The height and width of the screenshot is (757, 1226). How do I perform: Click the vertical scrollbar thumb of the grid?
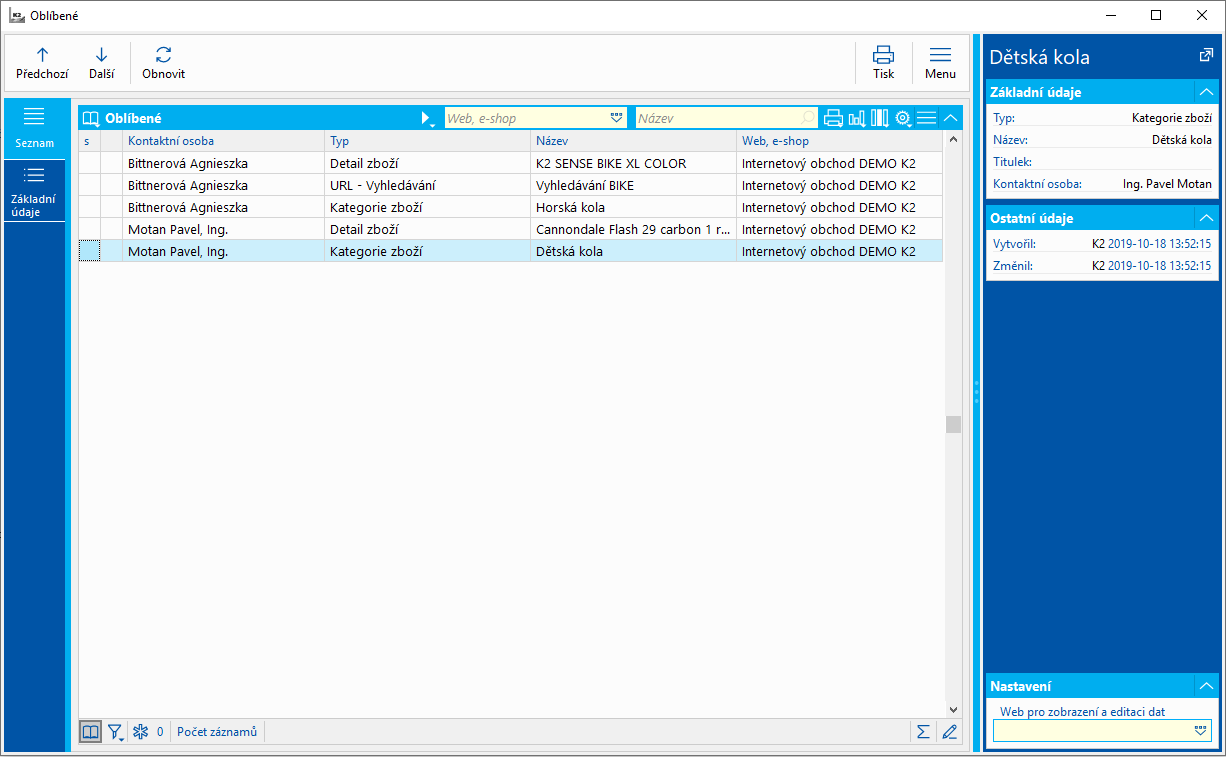[x=953, y=424]
